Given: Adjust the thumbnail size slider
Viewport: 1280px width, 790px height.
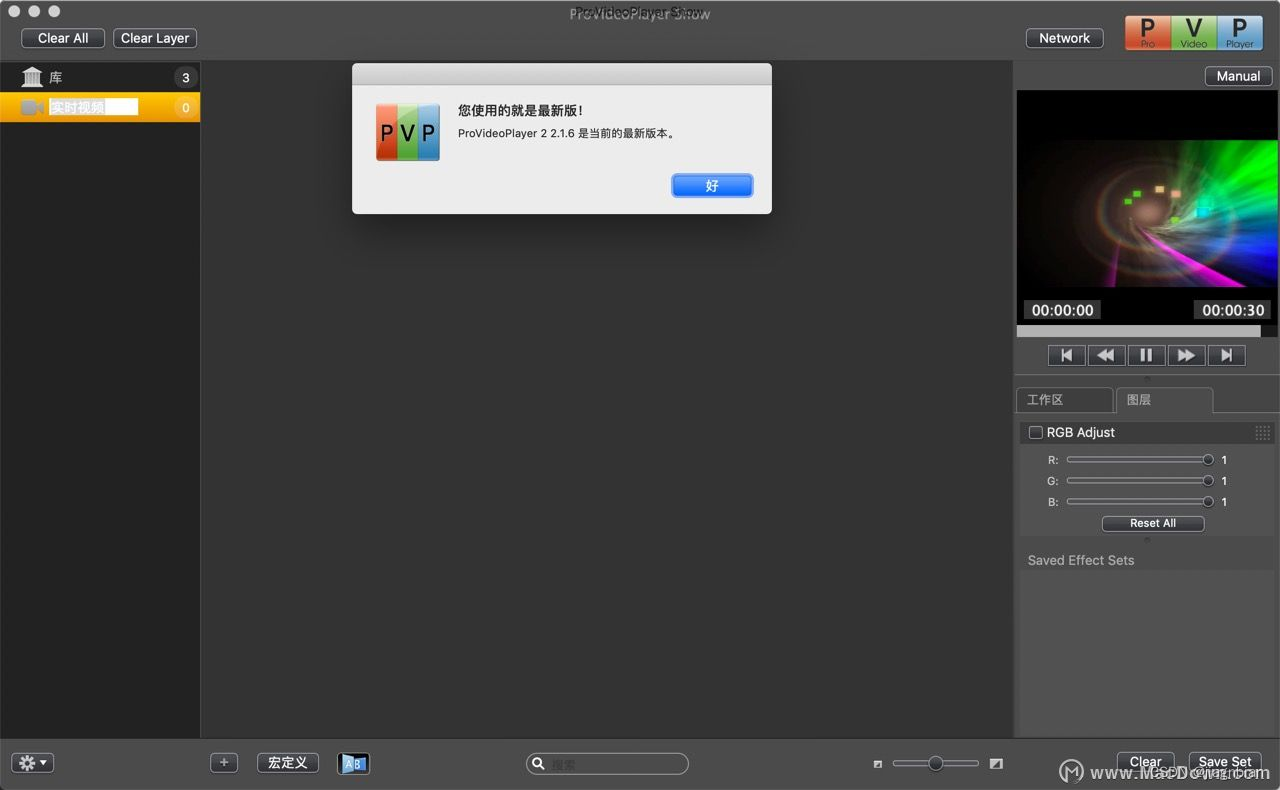Looking at the screenshot, I should point(936,763).
